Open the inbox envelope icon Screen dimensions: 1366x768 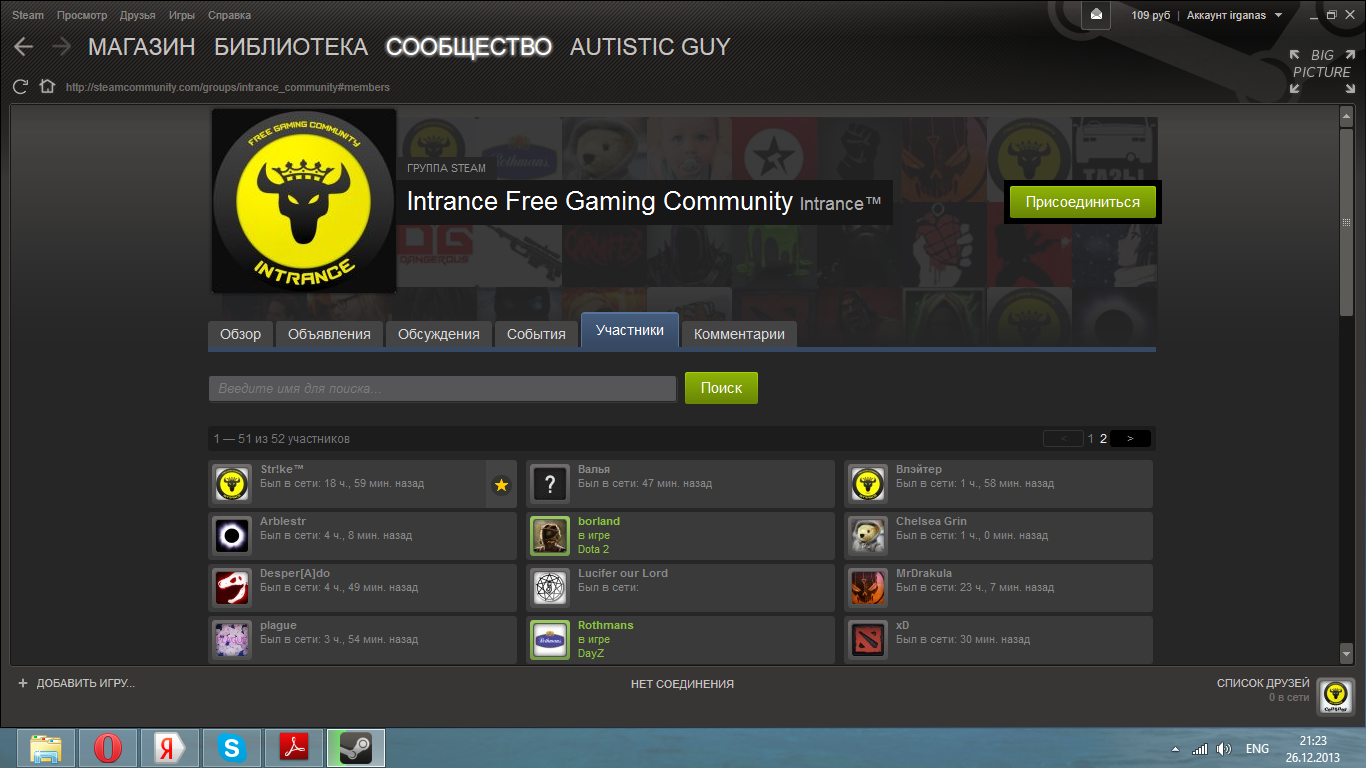tap(1098, 15)
